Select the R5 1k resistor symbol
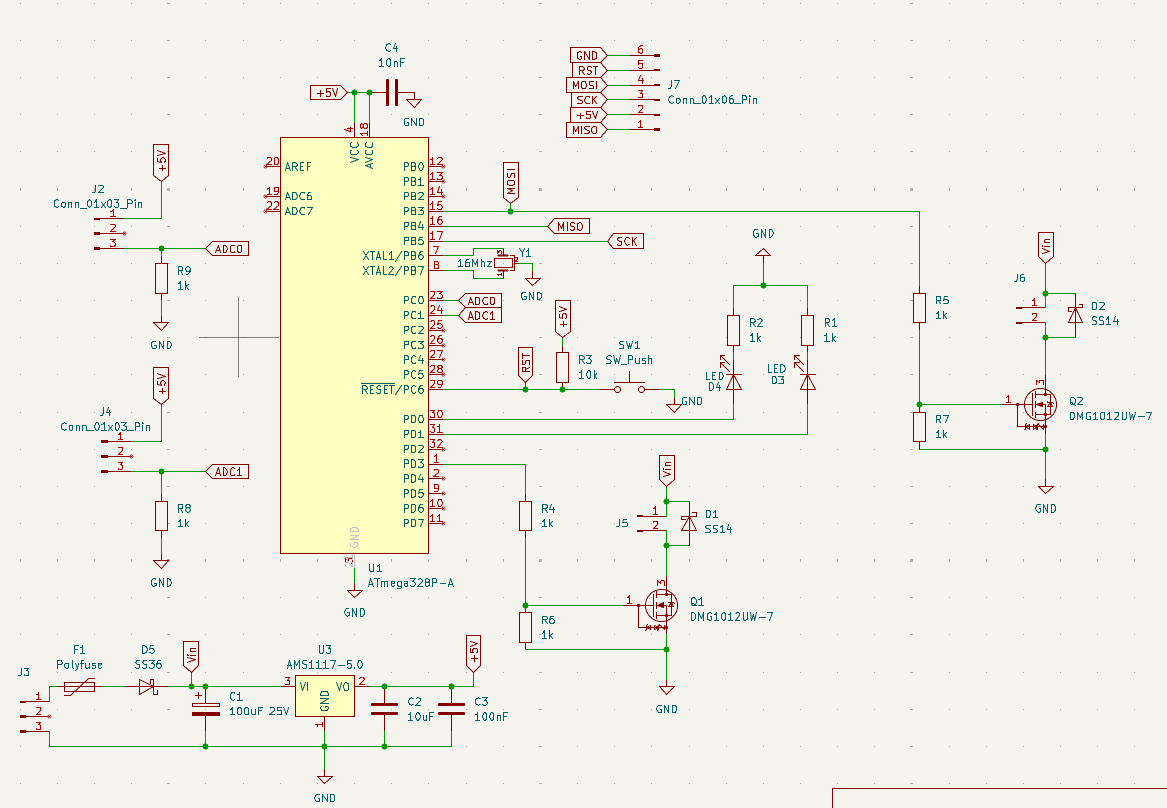 click(x=919, y=308)
